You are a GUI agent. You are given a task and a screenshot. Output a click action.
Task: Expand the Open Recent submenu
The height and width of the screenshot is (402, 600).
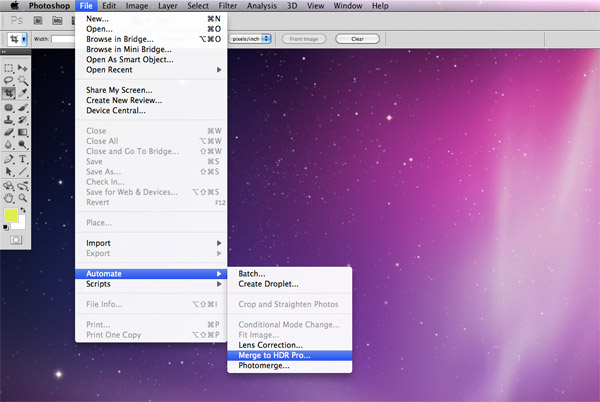click(x=153, y=70)
